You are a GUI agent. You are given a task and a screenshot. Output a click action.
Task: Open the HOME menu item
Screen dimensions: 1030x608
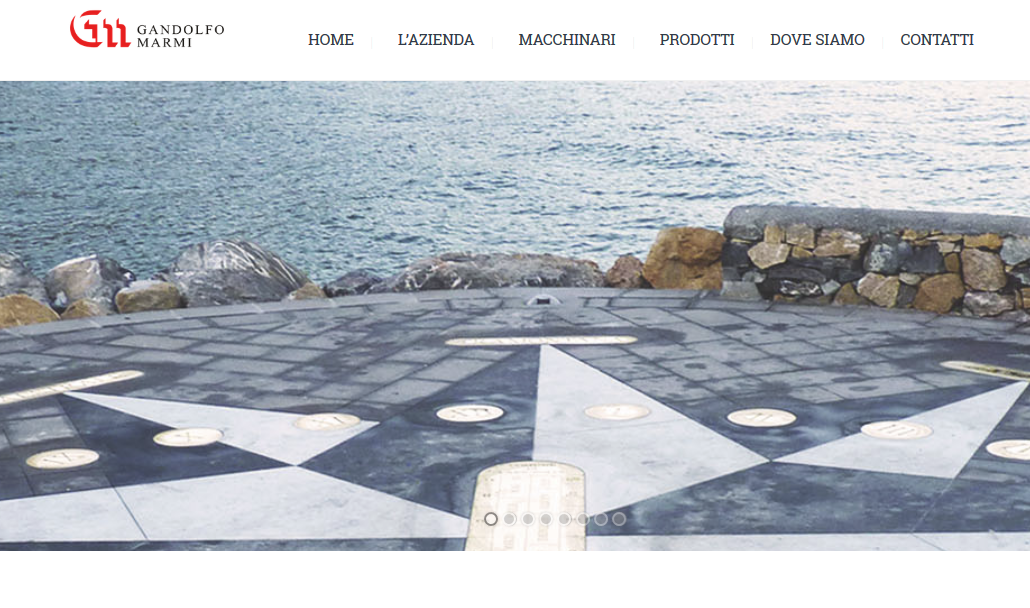click(x=331, y=39)
